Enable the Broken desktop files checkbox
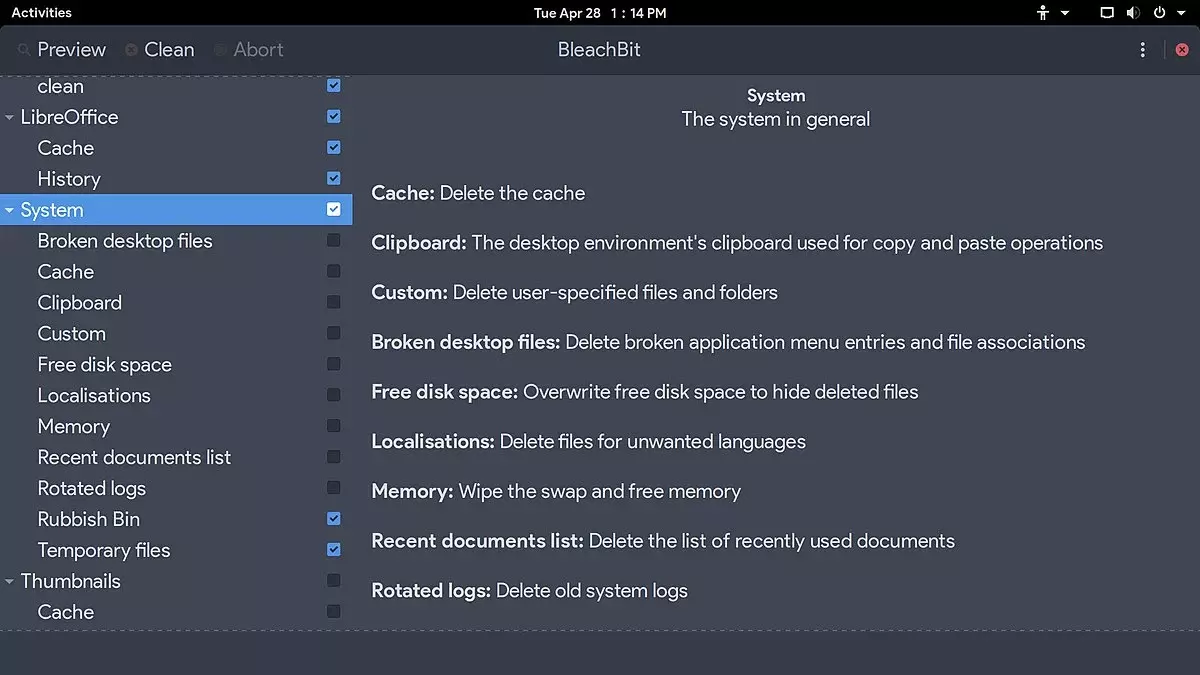This screenshot has width=1200, height=675. 334,240
